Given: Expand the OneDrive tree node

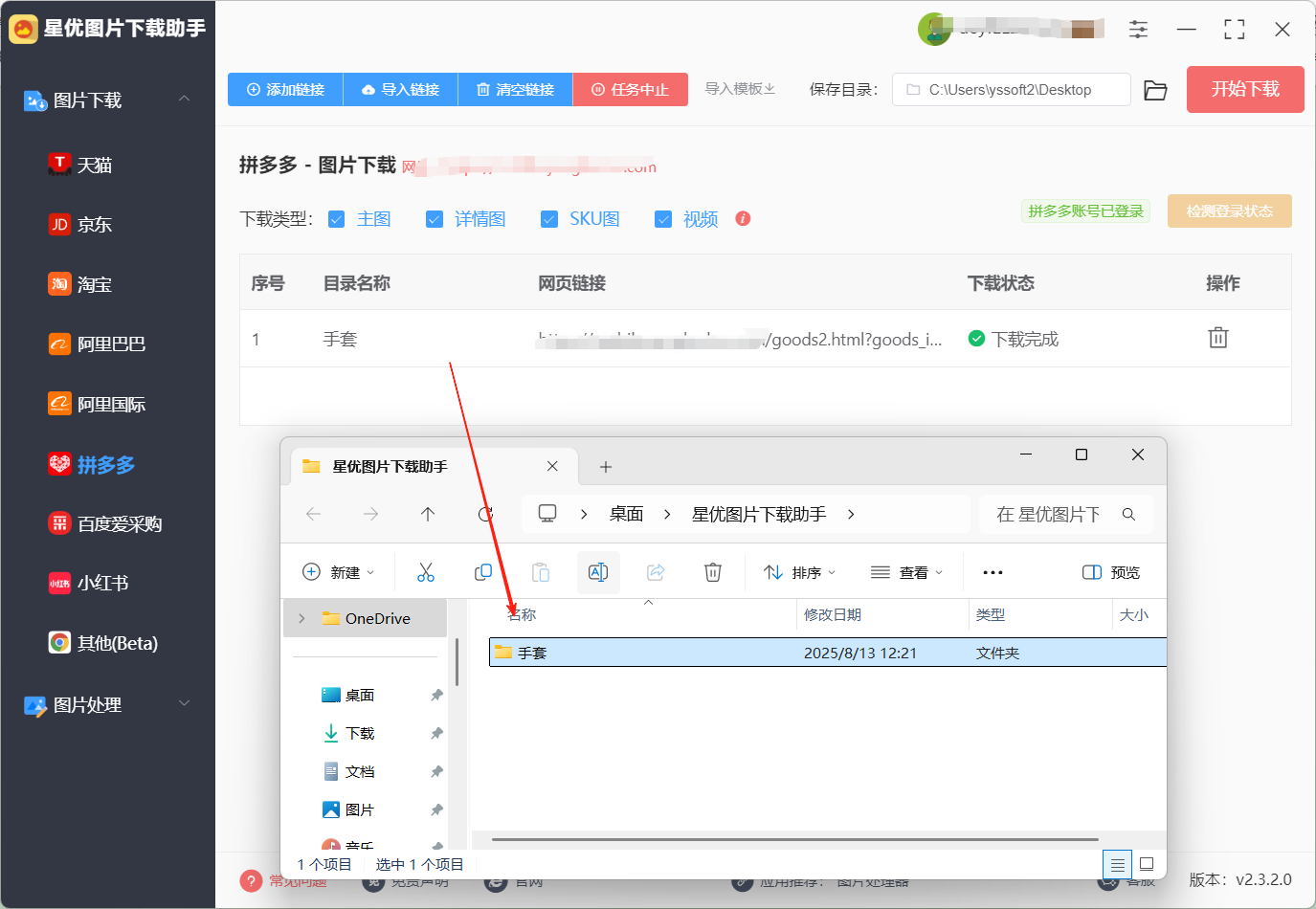Looking at the screenshot, I should (301, 618).
